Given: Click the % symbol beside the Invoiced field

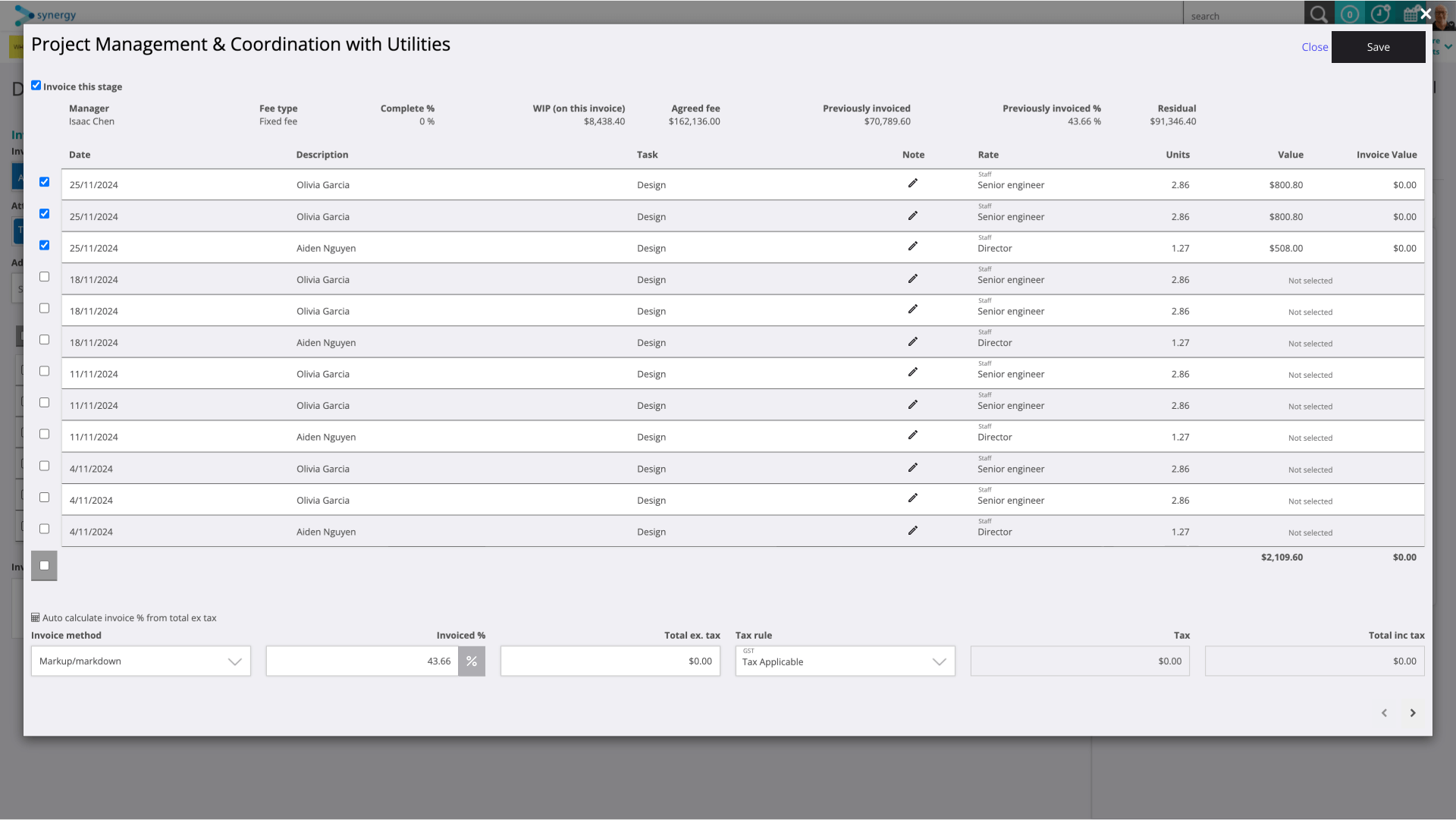Looking at the screenshot, I should coord(471,661).
